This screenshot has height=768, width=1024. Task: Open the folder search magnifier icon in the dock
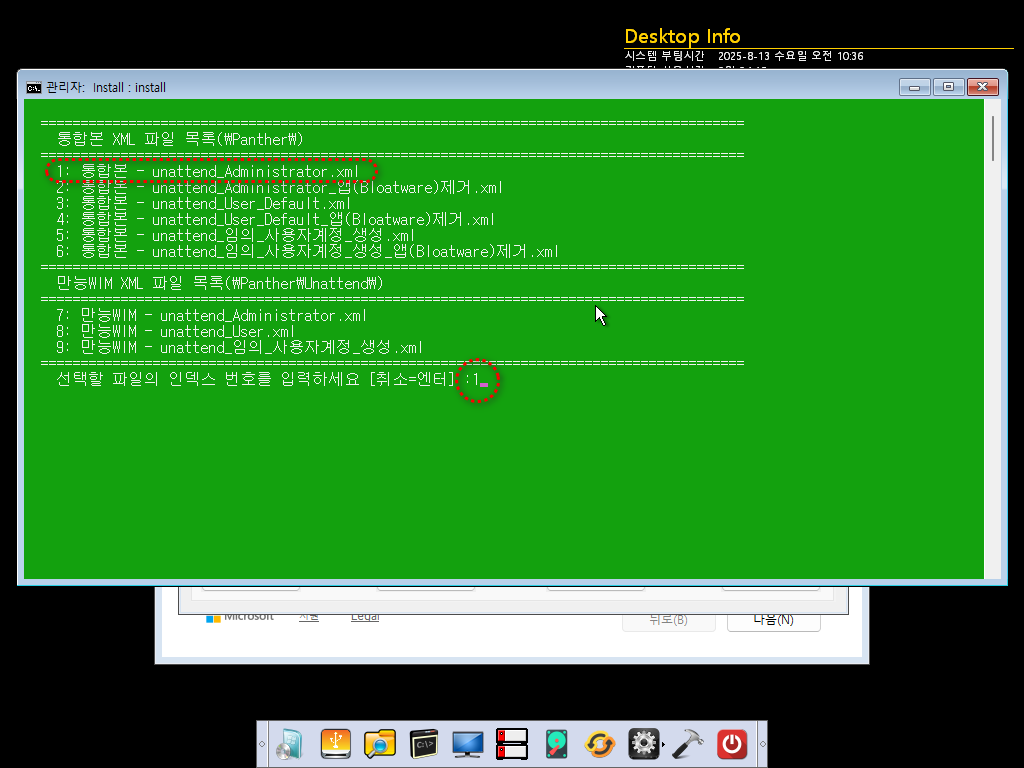tap(380, 744)
